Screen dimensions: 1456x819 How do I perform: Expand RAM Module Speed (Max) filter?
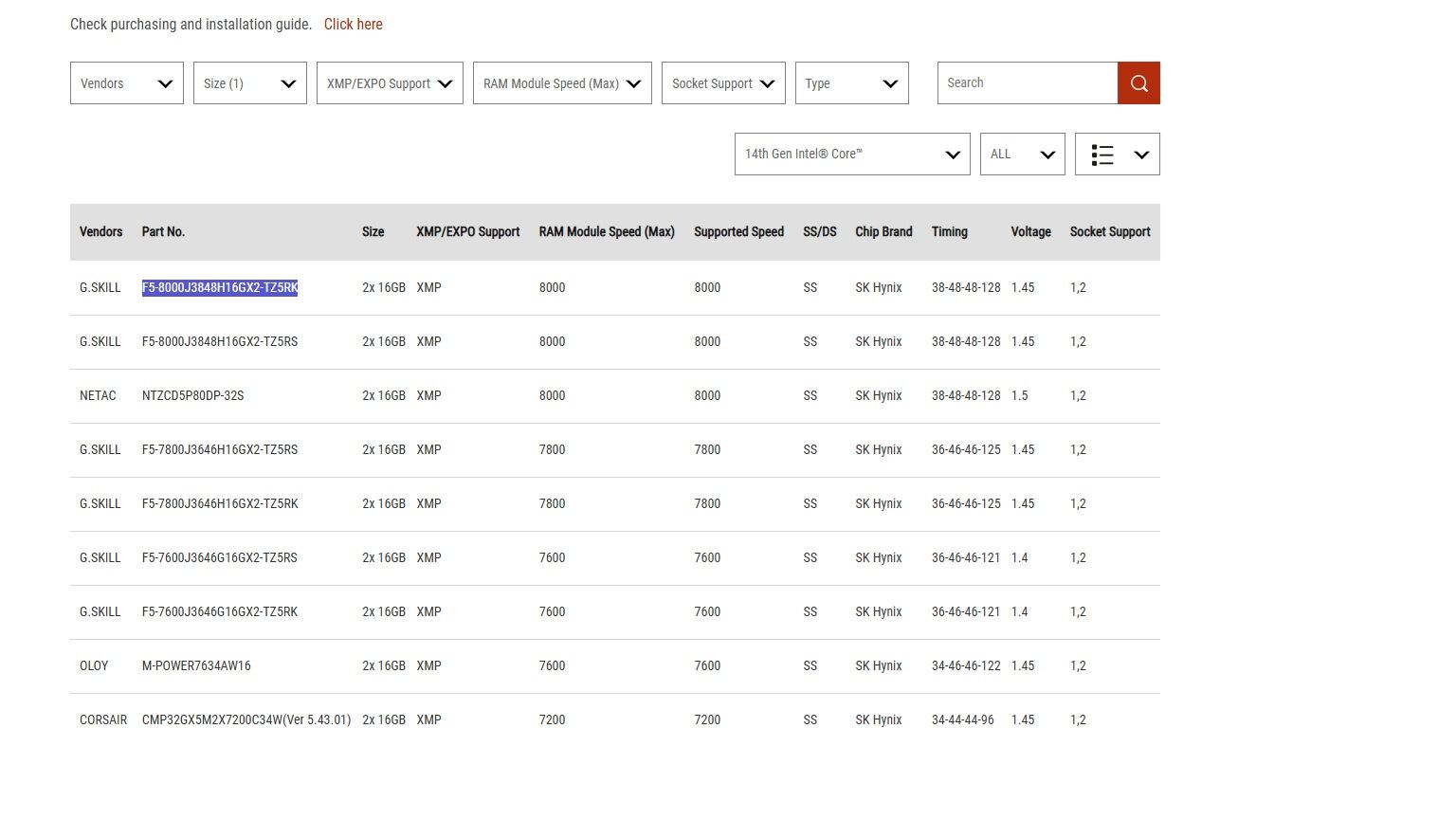(x=562, y=83)
